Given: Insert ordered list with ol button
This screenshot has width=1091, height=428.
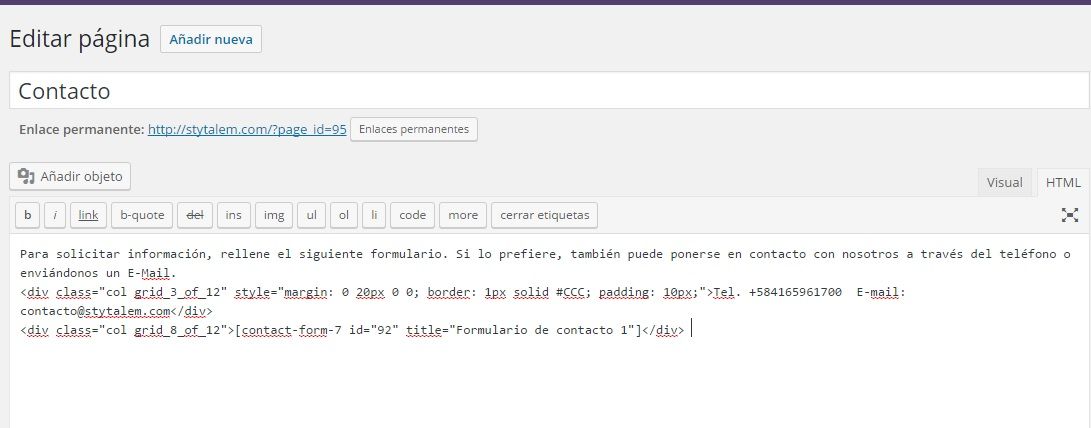Looking at the screenshot, I should [344, 215].
